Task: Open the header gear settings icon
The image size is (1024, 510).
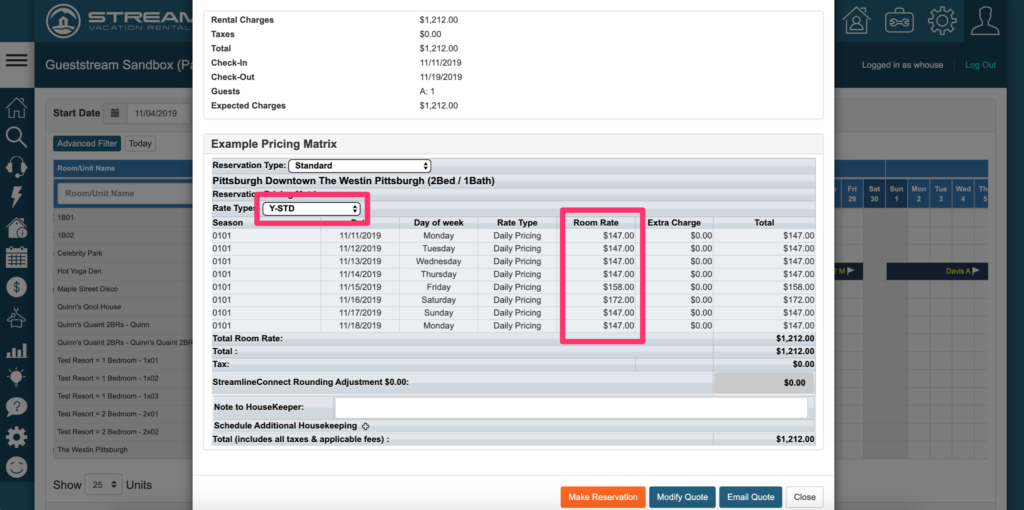Action: (x=942, y=21)
